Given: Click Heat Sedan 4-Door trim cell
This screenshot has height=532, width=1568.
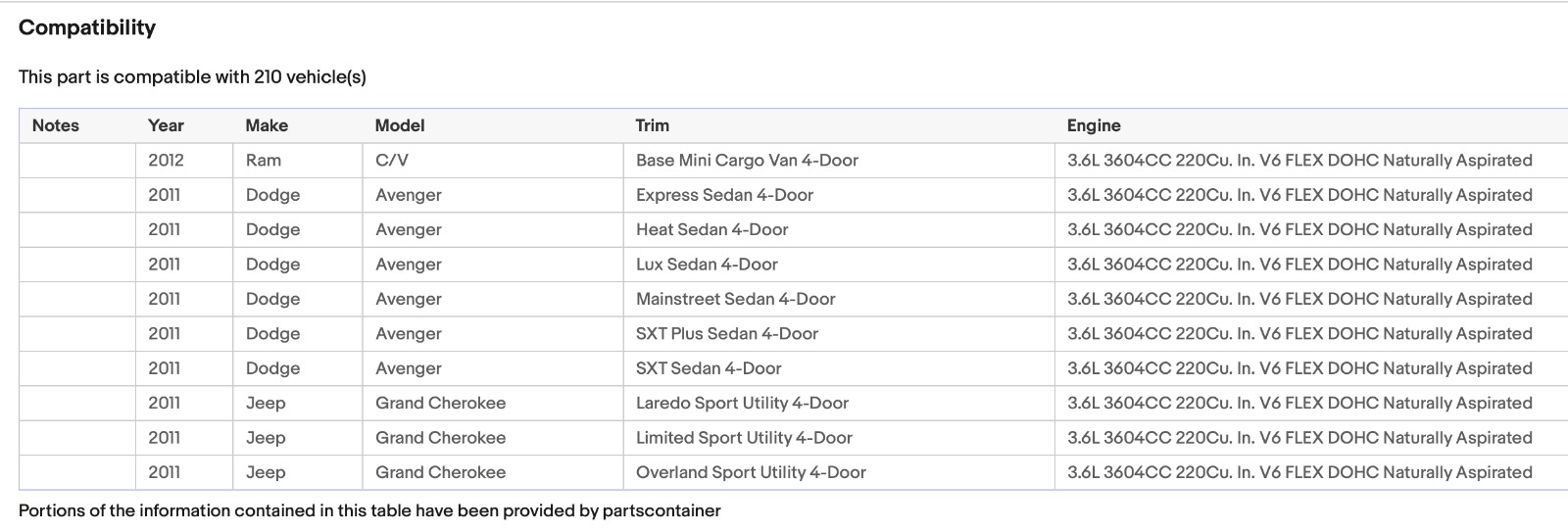Looking at the screenshot, I should tap(839, 229).
